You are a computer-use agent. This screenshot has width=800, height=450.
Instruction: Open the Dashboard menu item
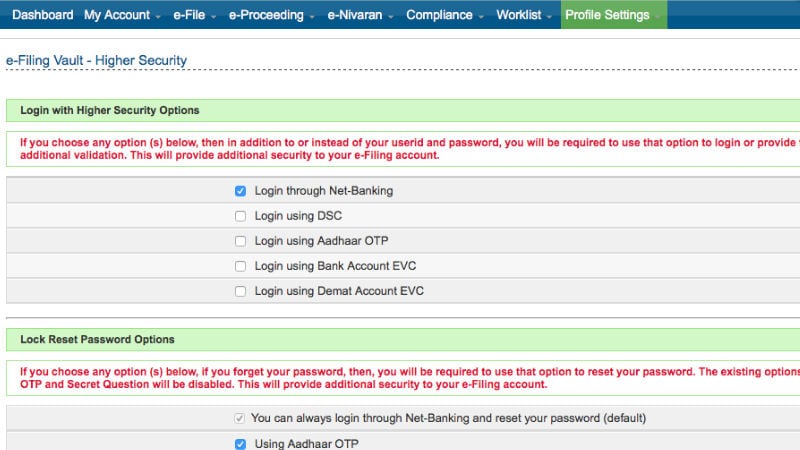[x=42, y=15]
